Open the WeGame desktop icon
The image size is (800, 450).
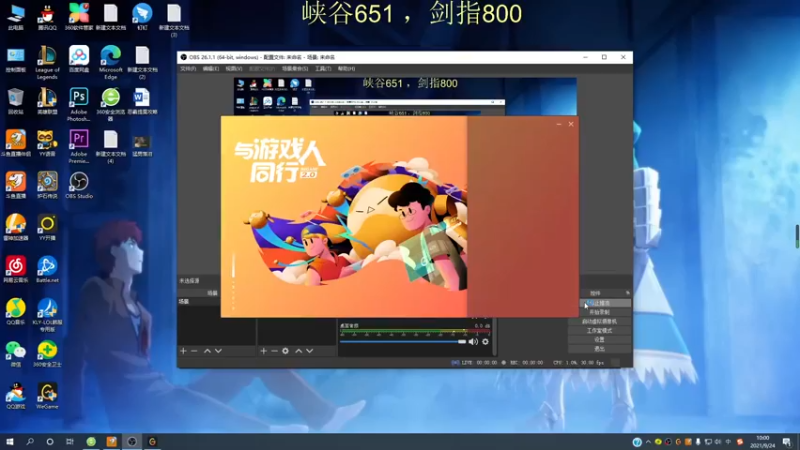tap(47, 396)
